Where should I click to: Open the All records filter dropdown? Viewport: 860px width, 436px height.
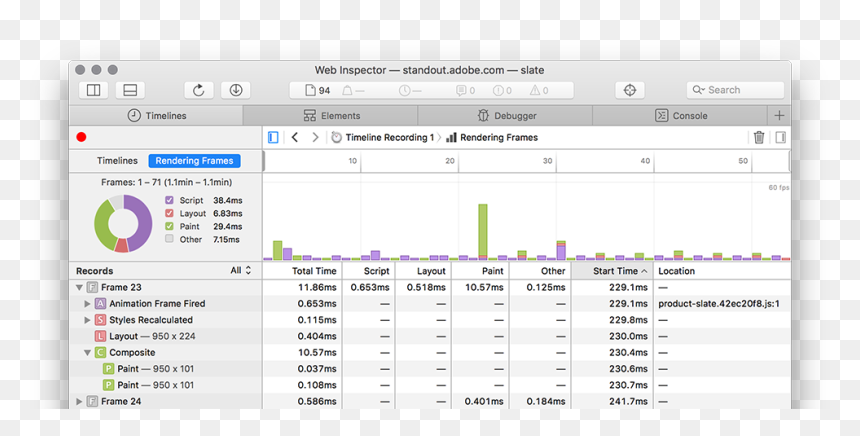click(x=241, y=270)
